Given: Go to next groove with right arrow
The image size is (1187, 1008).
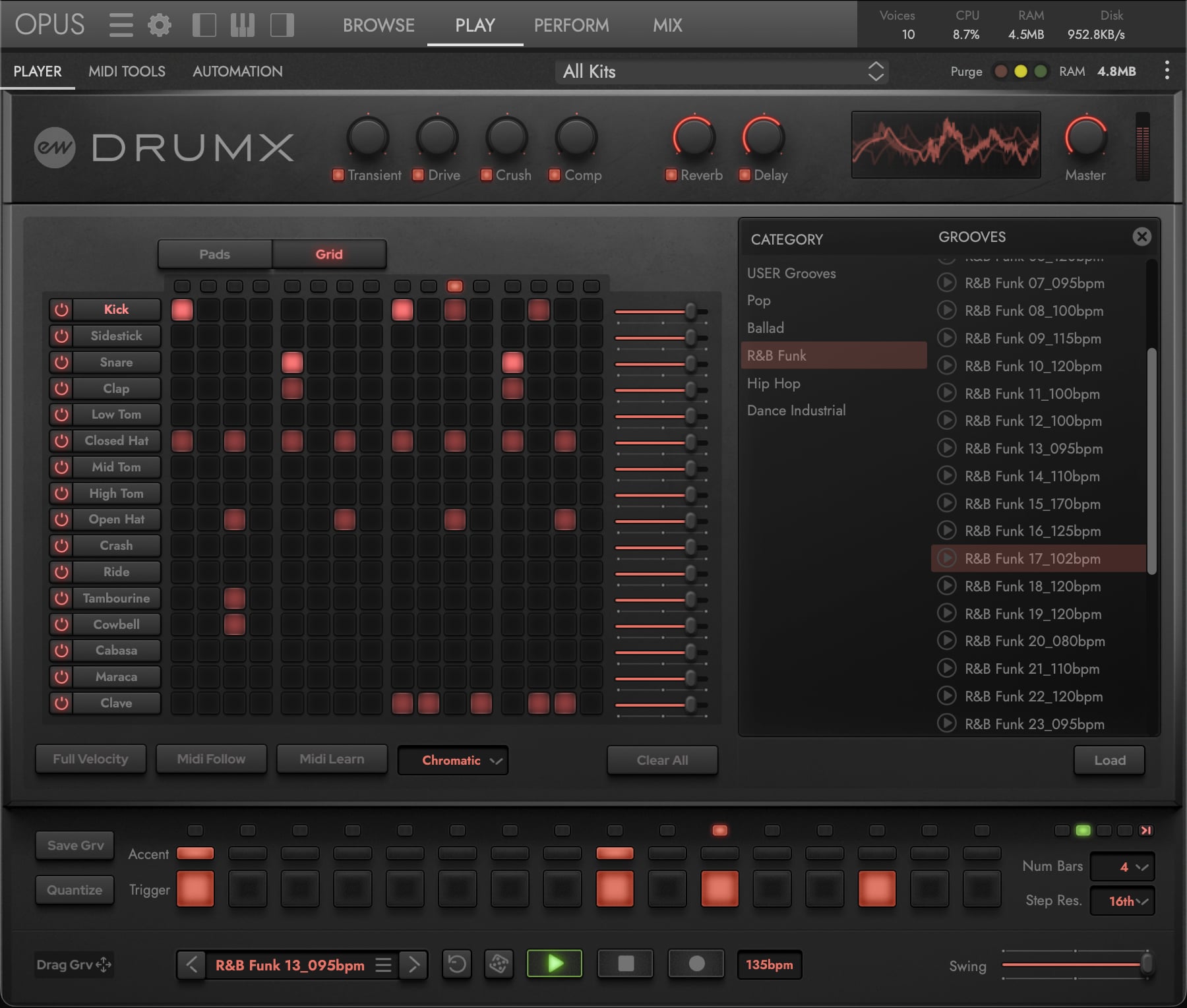Looking at the screenshot, I should [413, 965].
